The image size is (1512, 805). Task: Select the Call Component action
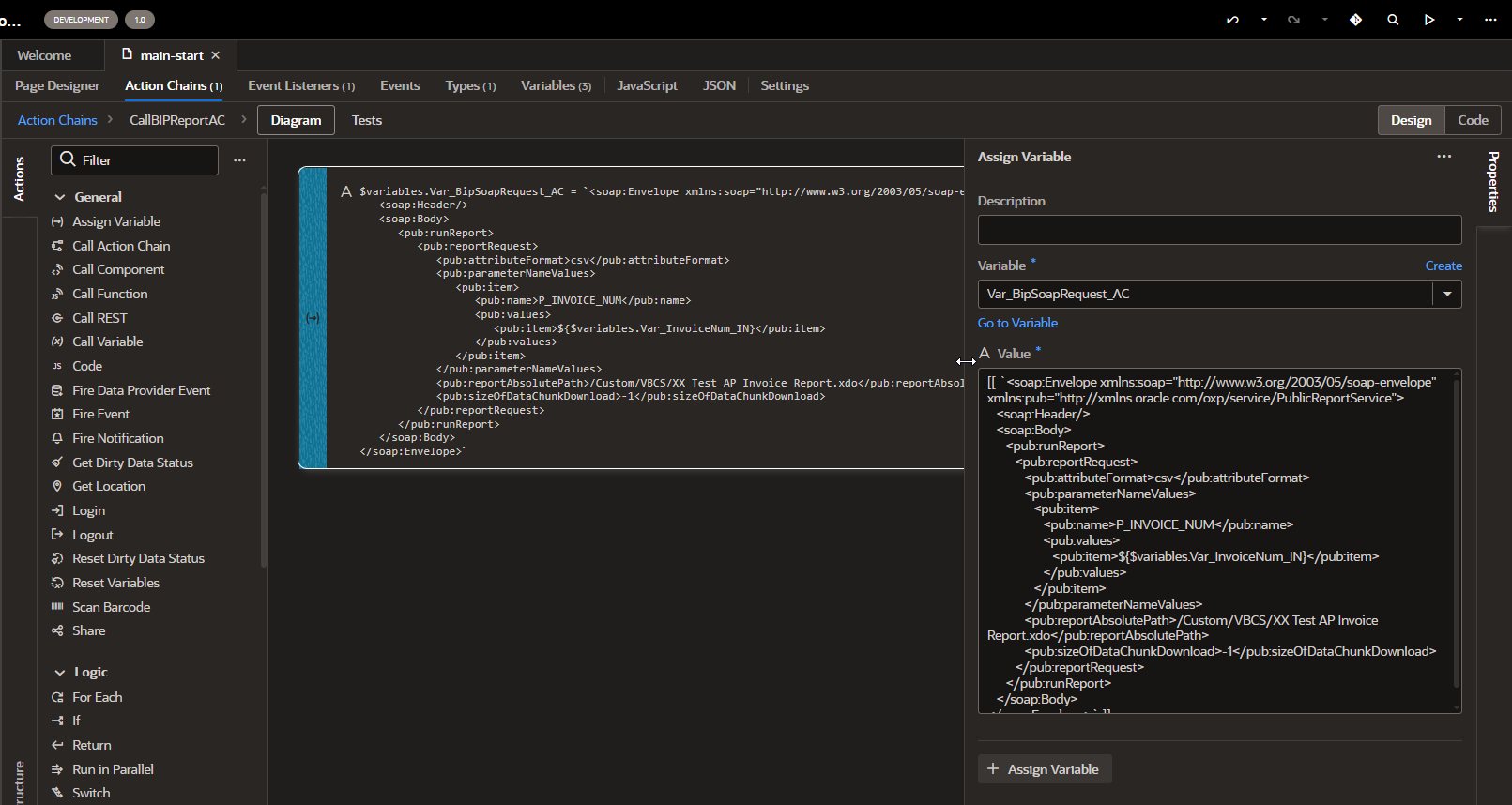coord(118,269)
